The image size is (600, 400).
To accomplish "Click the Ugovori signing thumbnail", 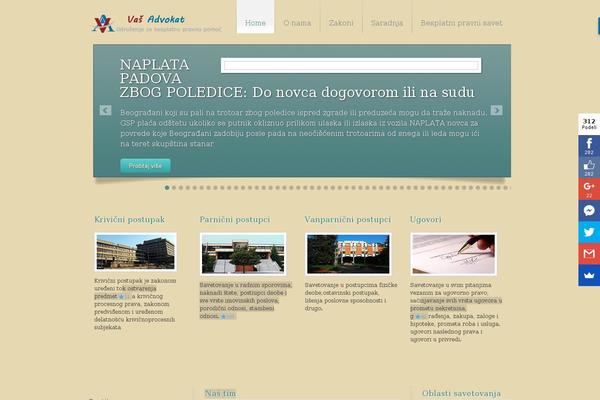I will point(453,254).
